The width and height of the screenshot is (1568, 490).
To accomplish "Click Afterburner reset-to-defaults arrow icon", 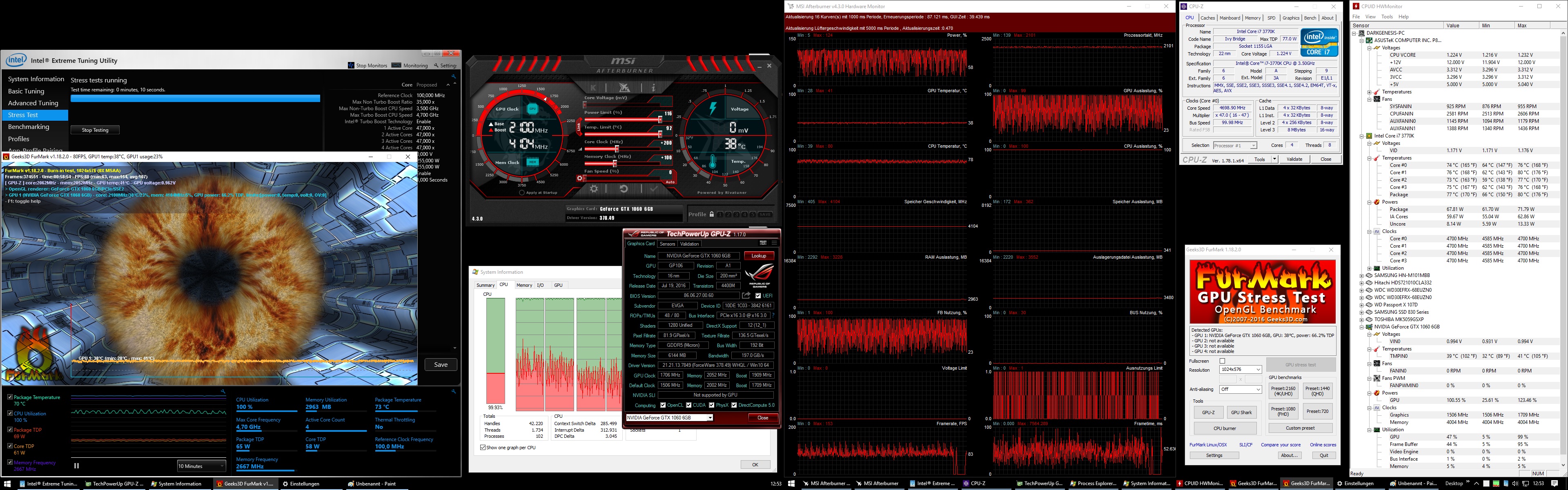I will coord(623,189).
